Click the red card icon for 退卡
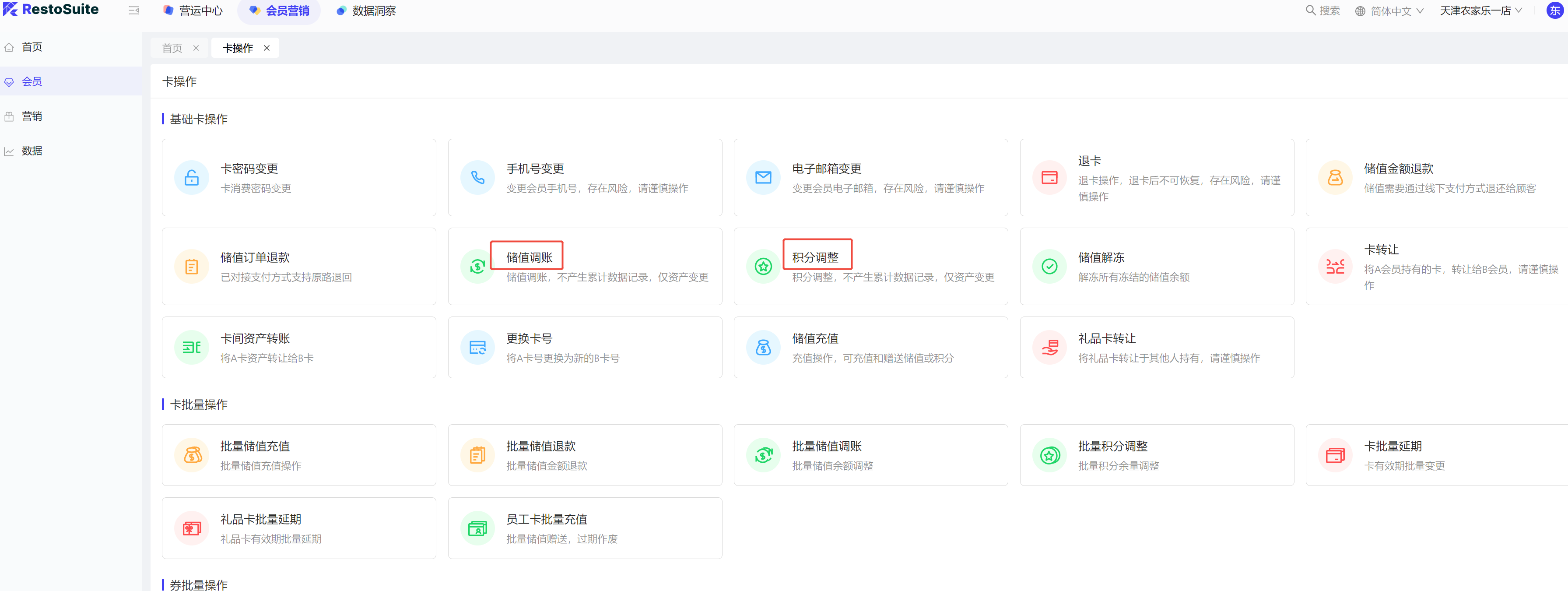 tap(1049, 178)
